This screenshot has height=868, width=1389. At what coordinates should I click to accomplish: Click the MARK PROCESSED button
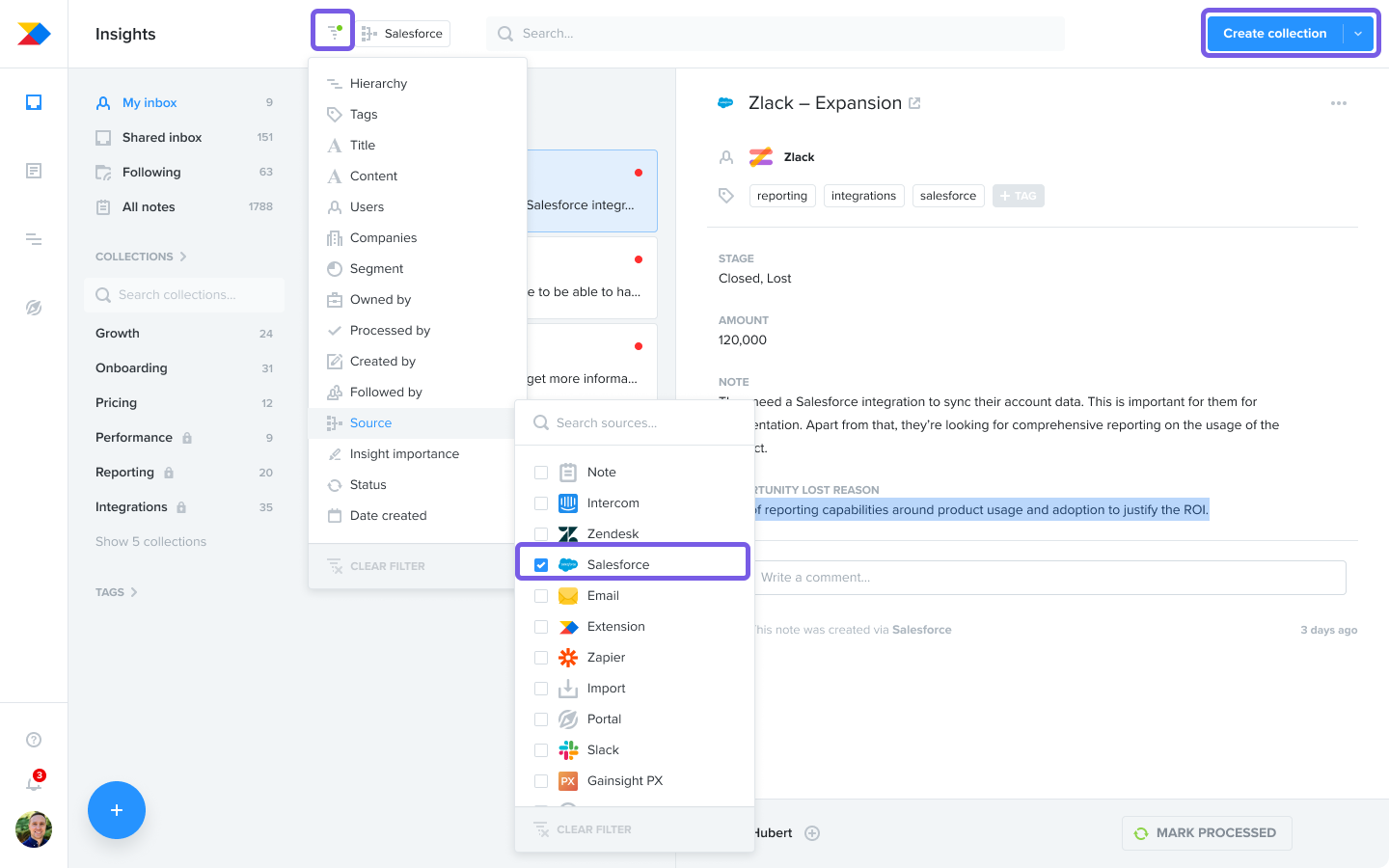point(1207,833)
